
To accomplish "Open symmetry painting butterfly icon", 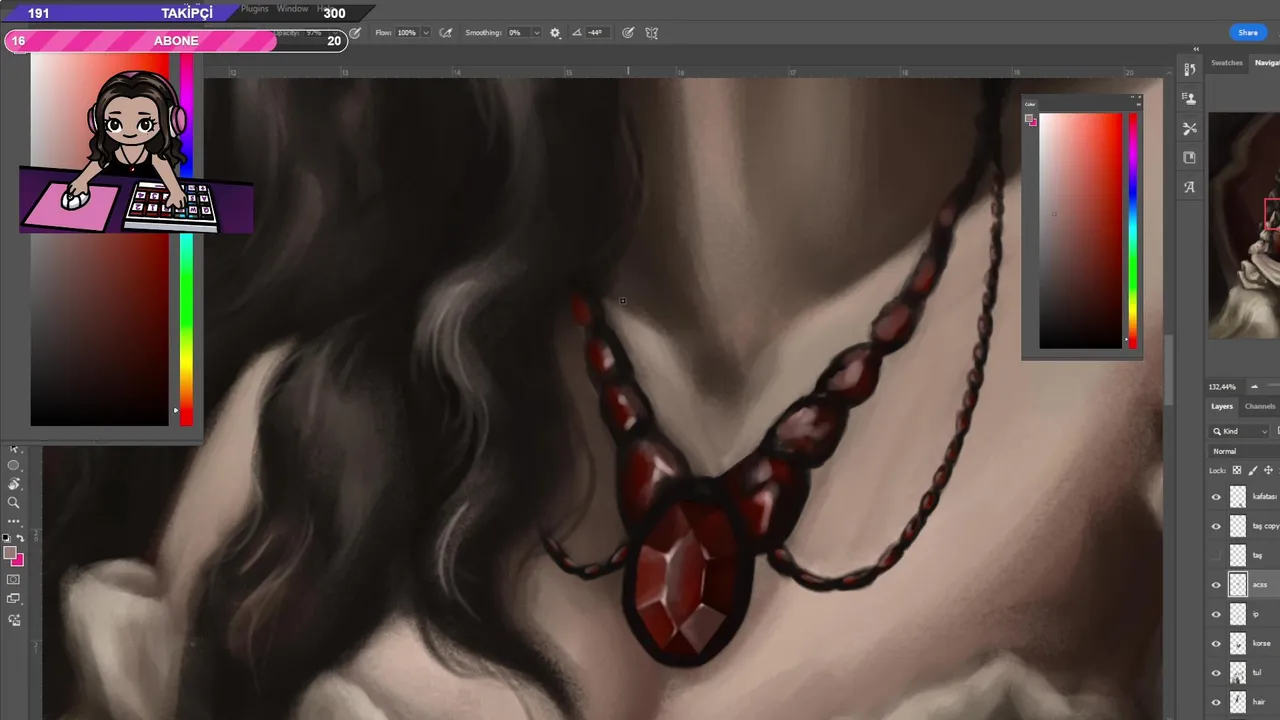I will tap(652, 33).
